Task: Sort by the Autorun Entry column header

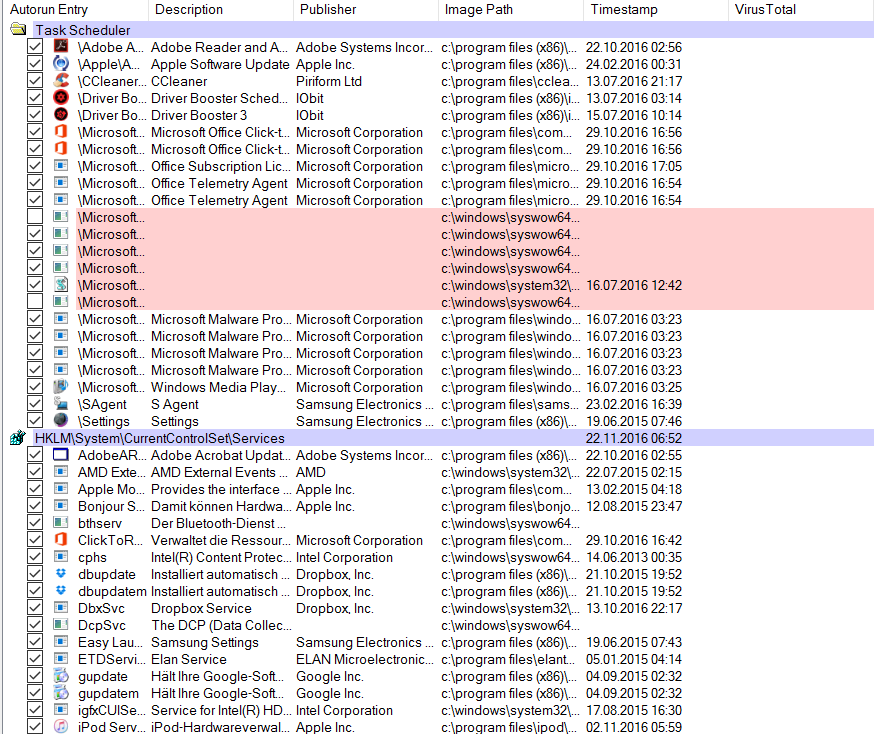Action: pyautogui.click(x=75, y=10)
